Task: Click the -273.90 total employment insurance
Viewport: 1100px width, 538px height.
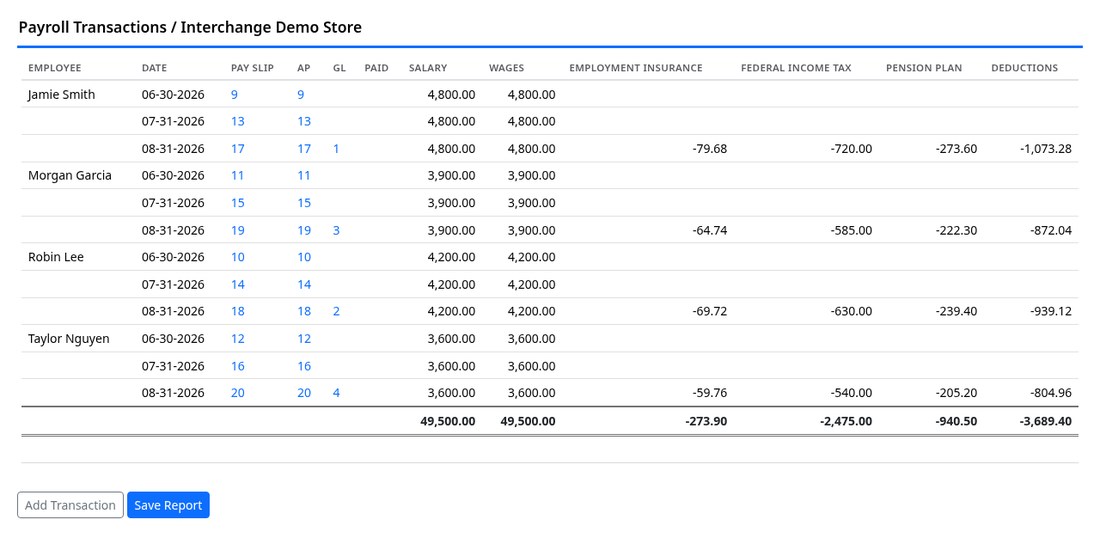Action: pos(706,422)
